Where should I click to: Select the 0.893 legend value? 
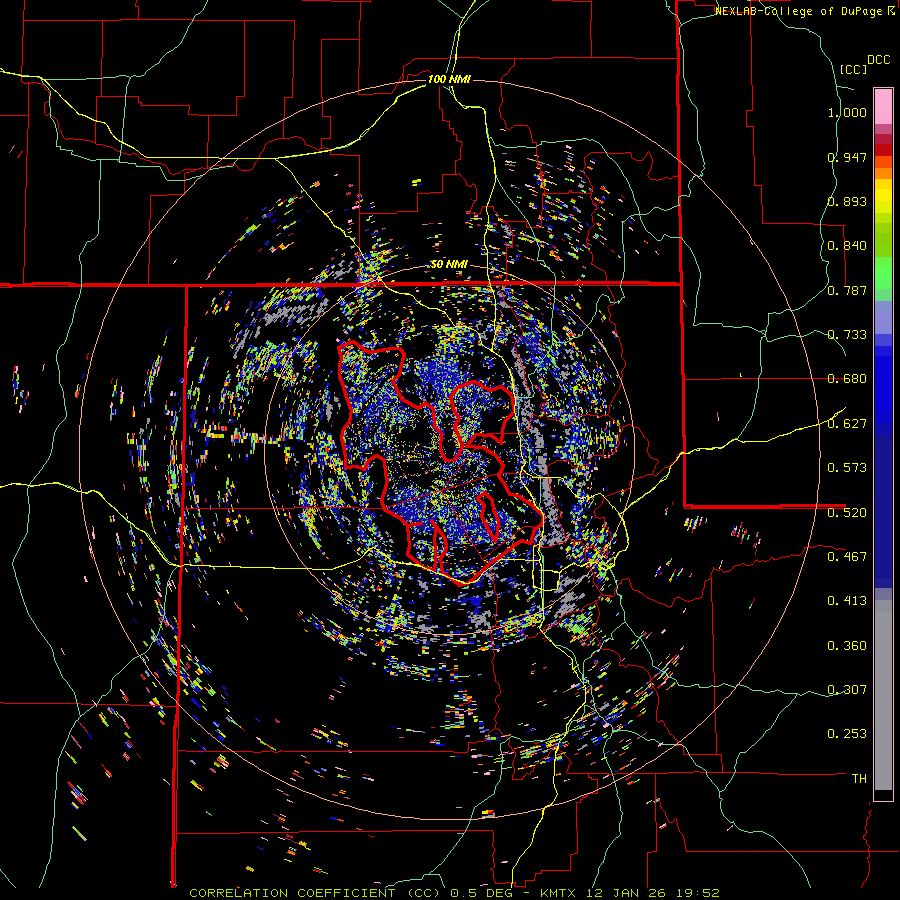(x=847, y=201)
